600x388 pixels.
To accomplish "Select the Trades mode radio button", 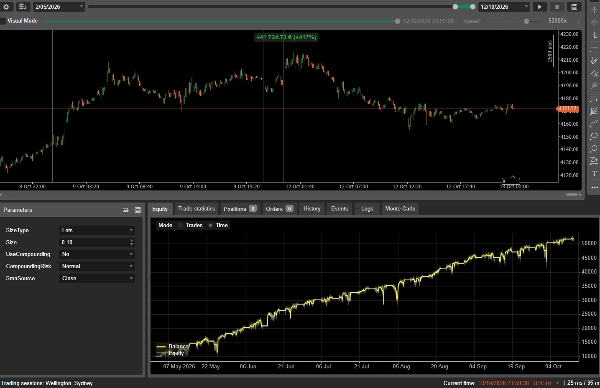I will point(181,225).
